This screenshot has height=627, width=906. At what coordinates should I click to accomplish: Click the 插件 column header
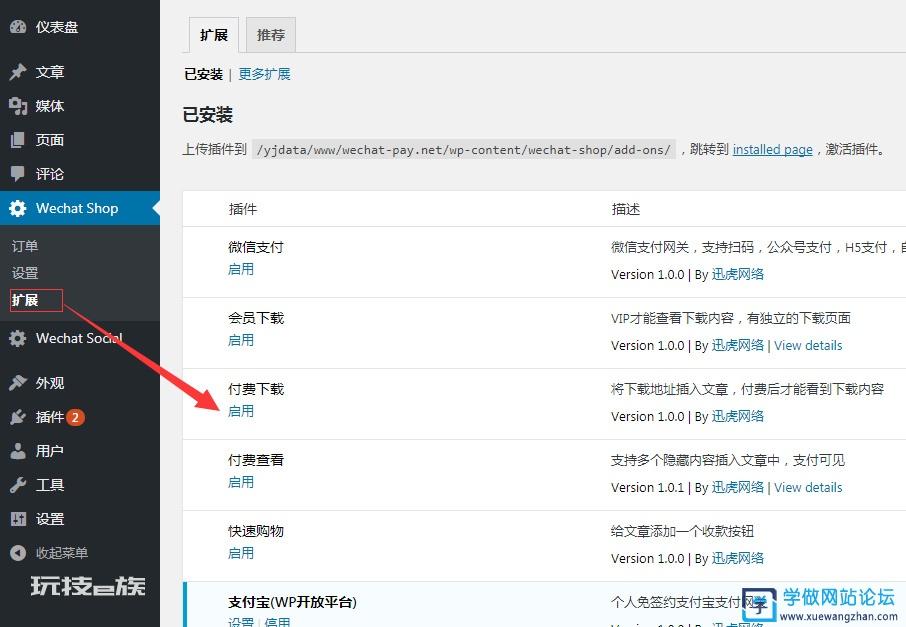[x=243, y=209]
